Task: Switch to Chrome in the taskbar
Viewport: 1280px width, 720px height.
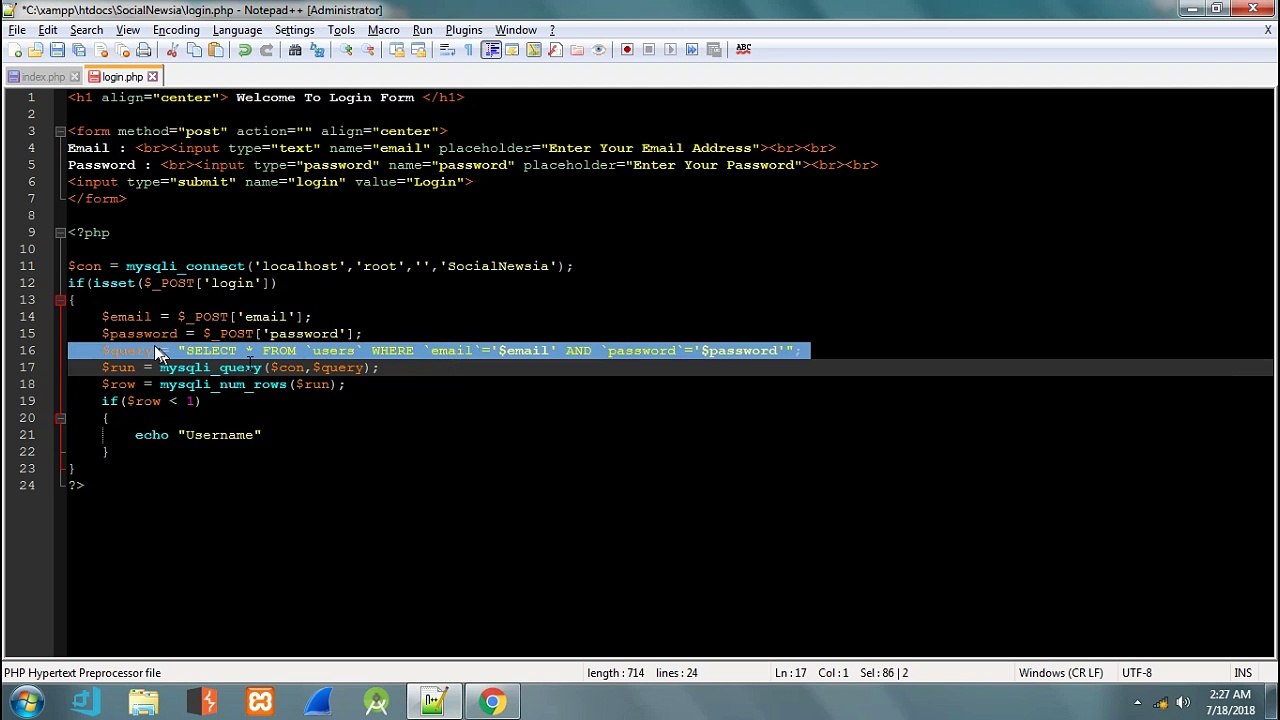Action: point(491,702)
